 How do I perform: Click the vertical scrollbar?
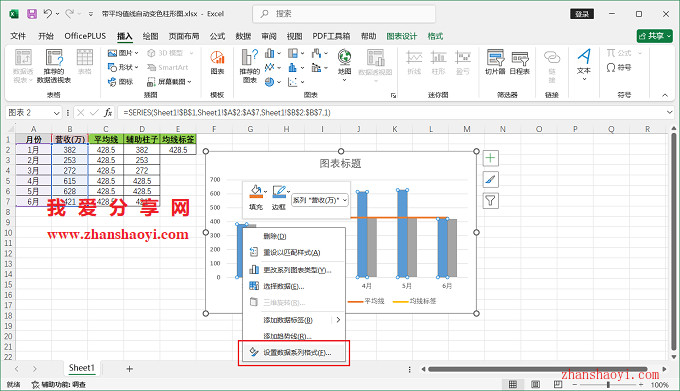pyautogui.click(x=673, y=241)
